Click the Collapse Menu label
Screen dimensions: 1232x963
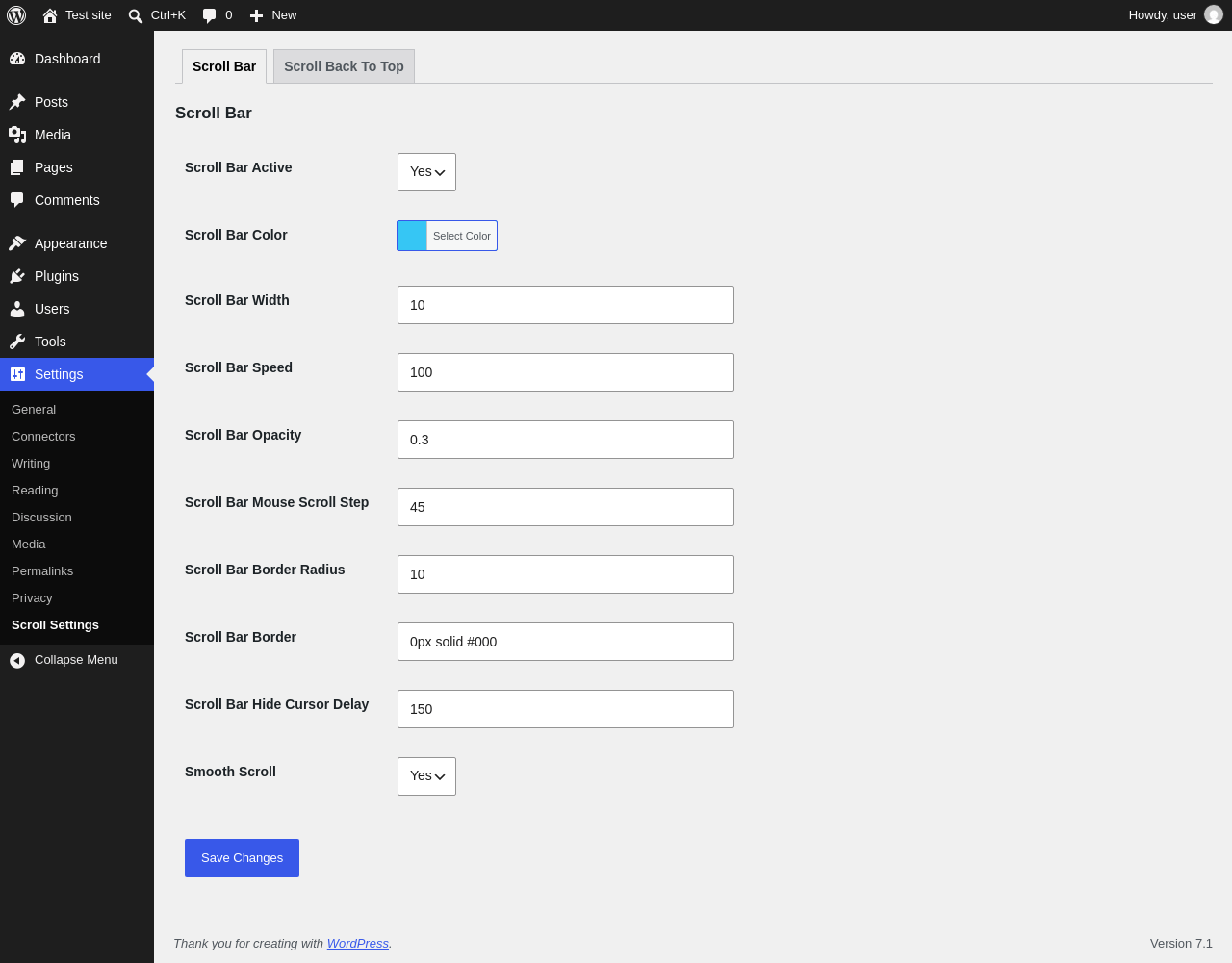[76, 660]
